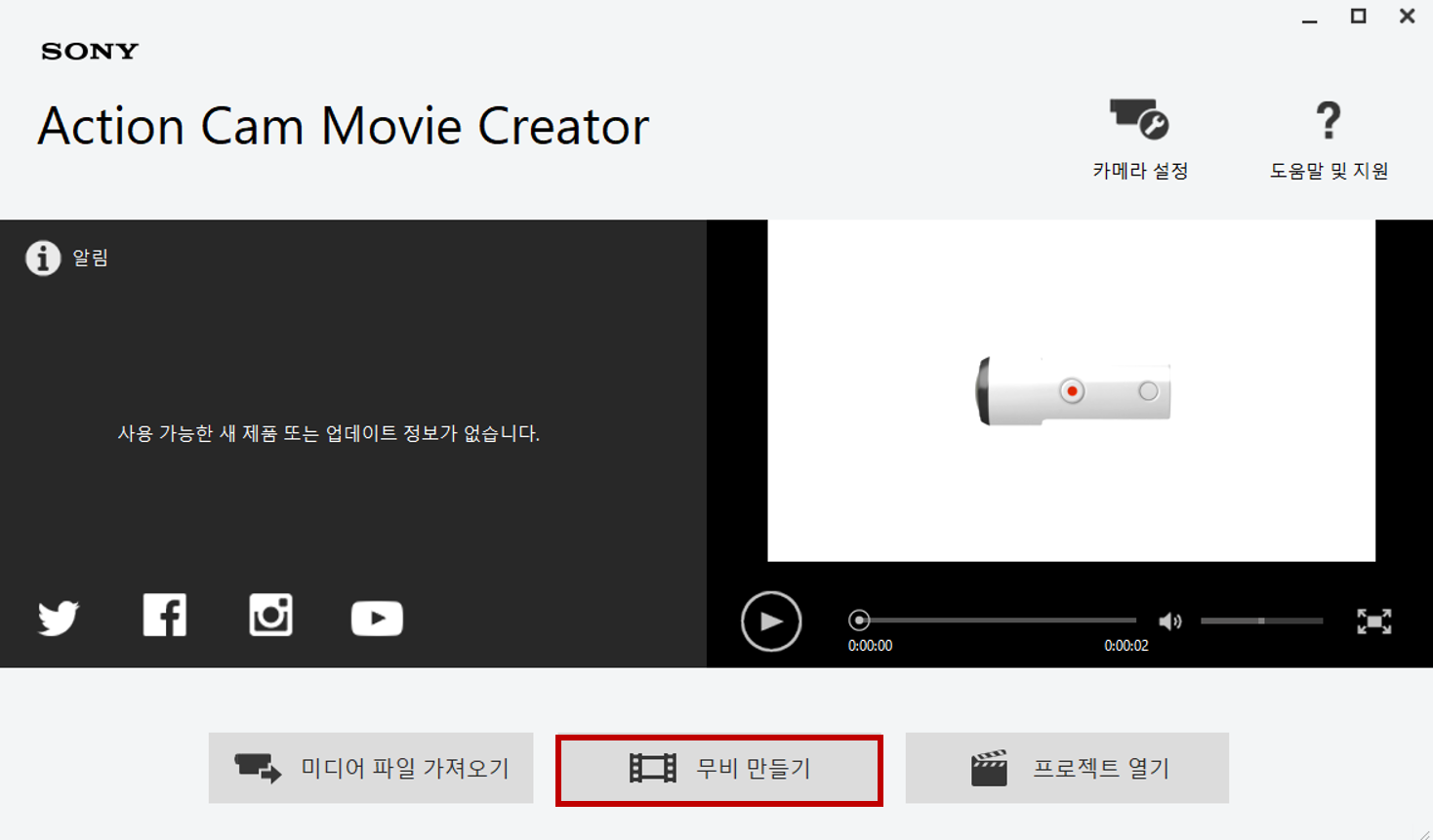Open a project (프로젝트 열기)
1433x840 pixels.
pyautogui.click(x=1067, y=768)
